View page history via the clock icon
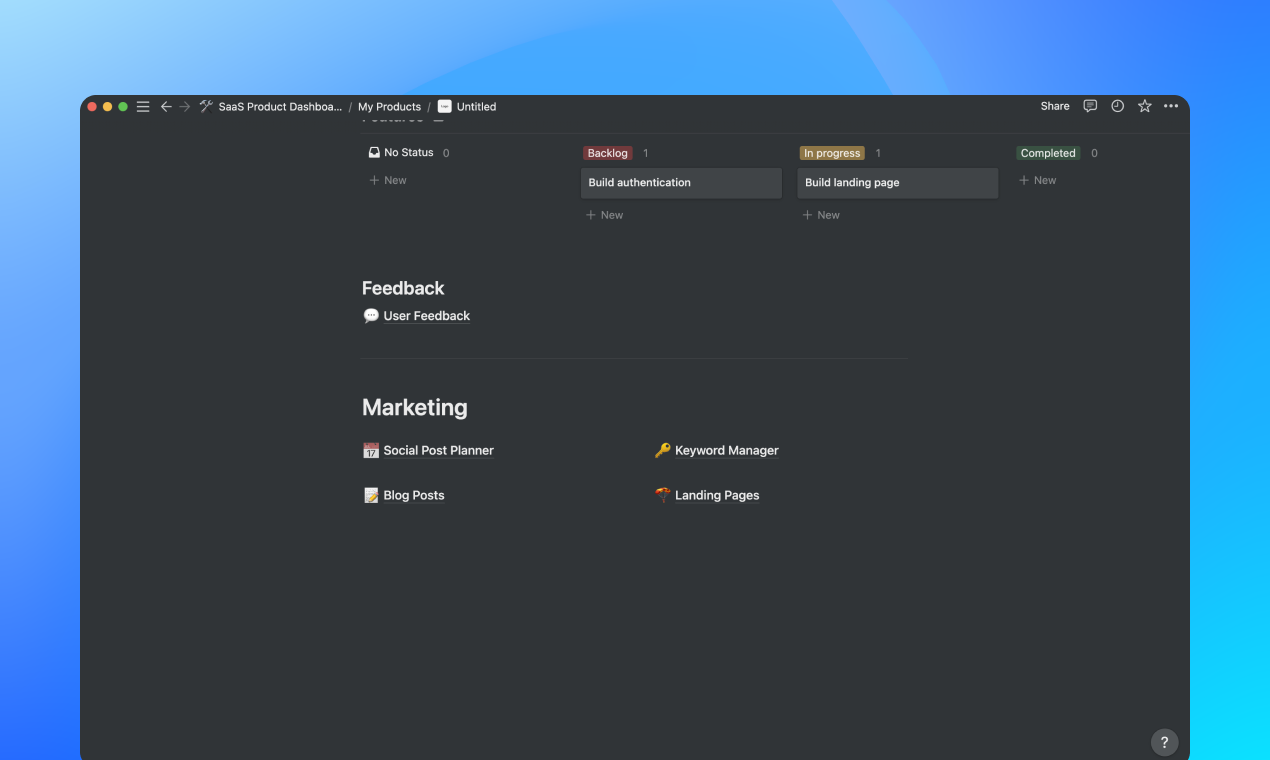 (x=1117, y=106)
